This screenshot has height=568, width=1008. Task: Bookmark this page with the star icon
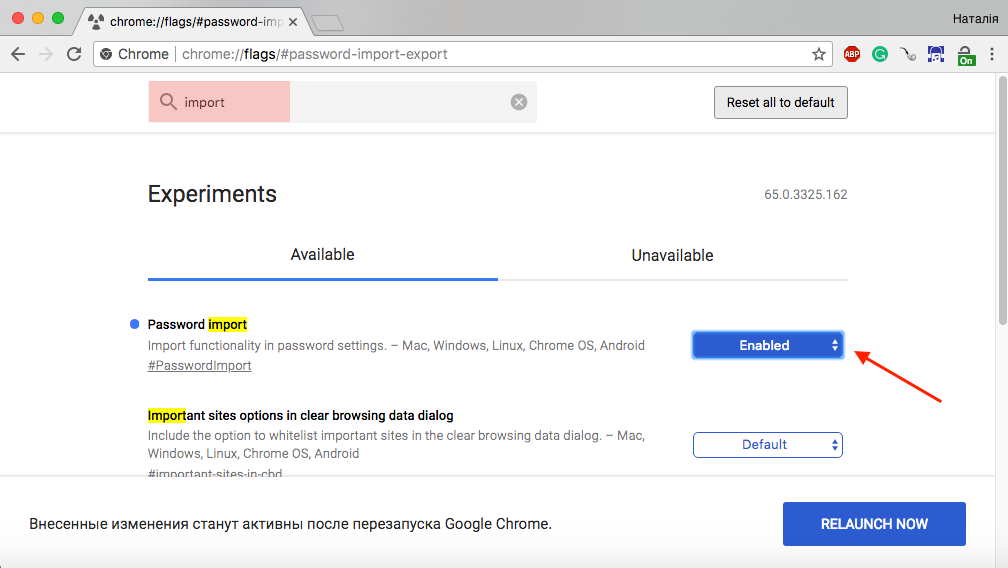[819, 54]
